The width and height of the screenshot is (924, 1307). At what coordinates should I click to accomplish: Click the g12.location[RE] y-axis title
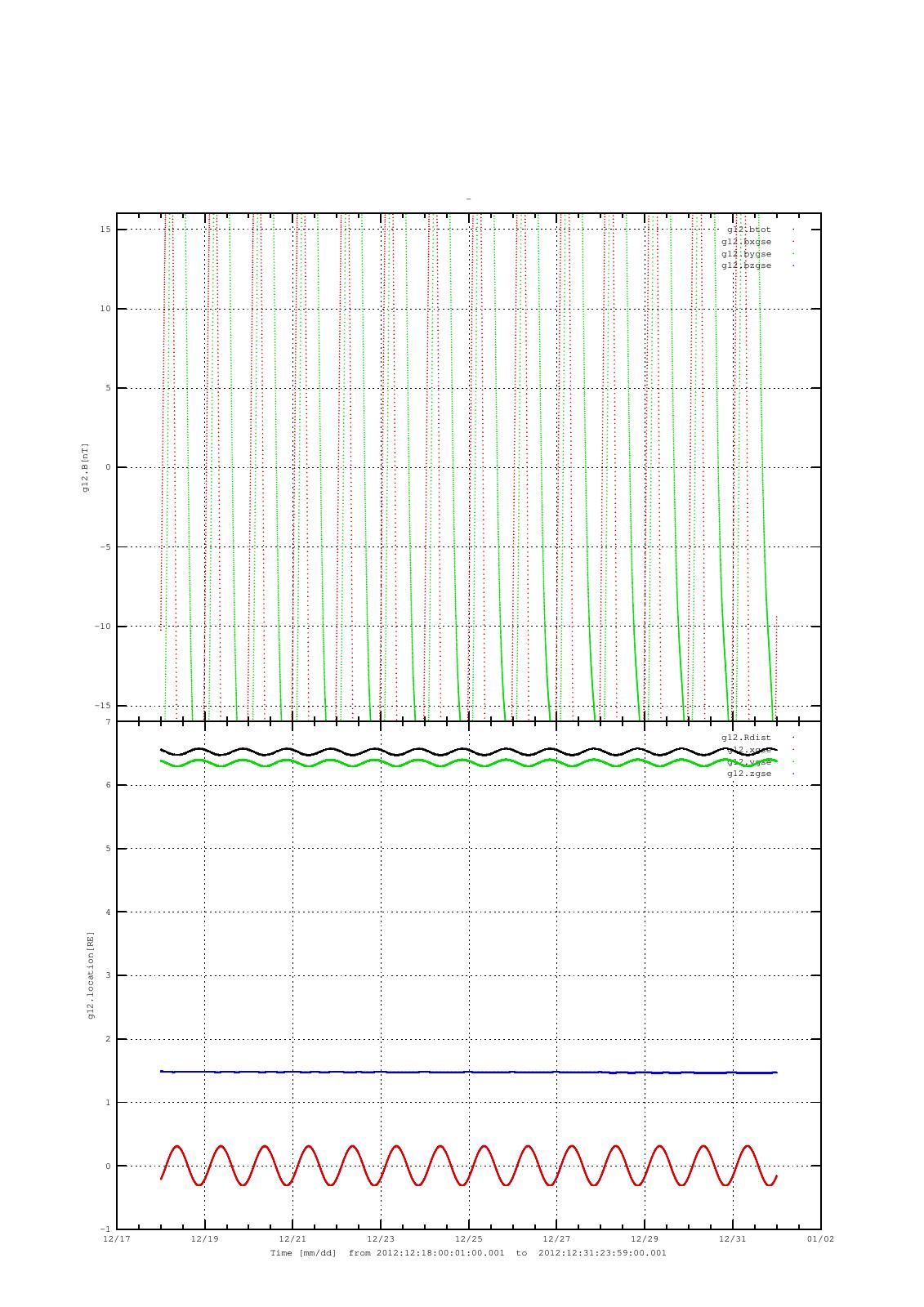(x=91, y=975)
